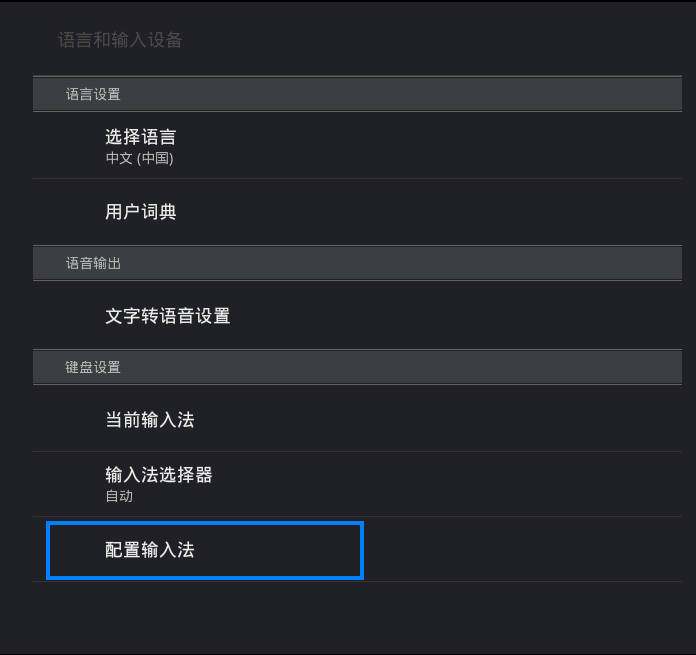Open the 用户词典 entry
The height and width of the screenshot is (655, 696).
click(x=141, y=212)
